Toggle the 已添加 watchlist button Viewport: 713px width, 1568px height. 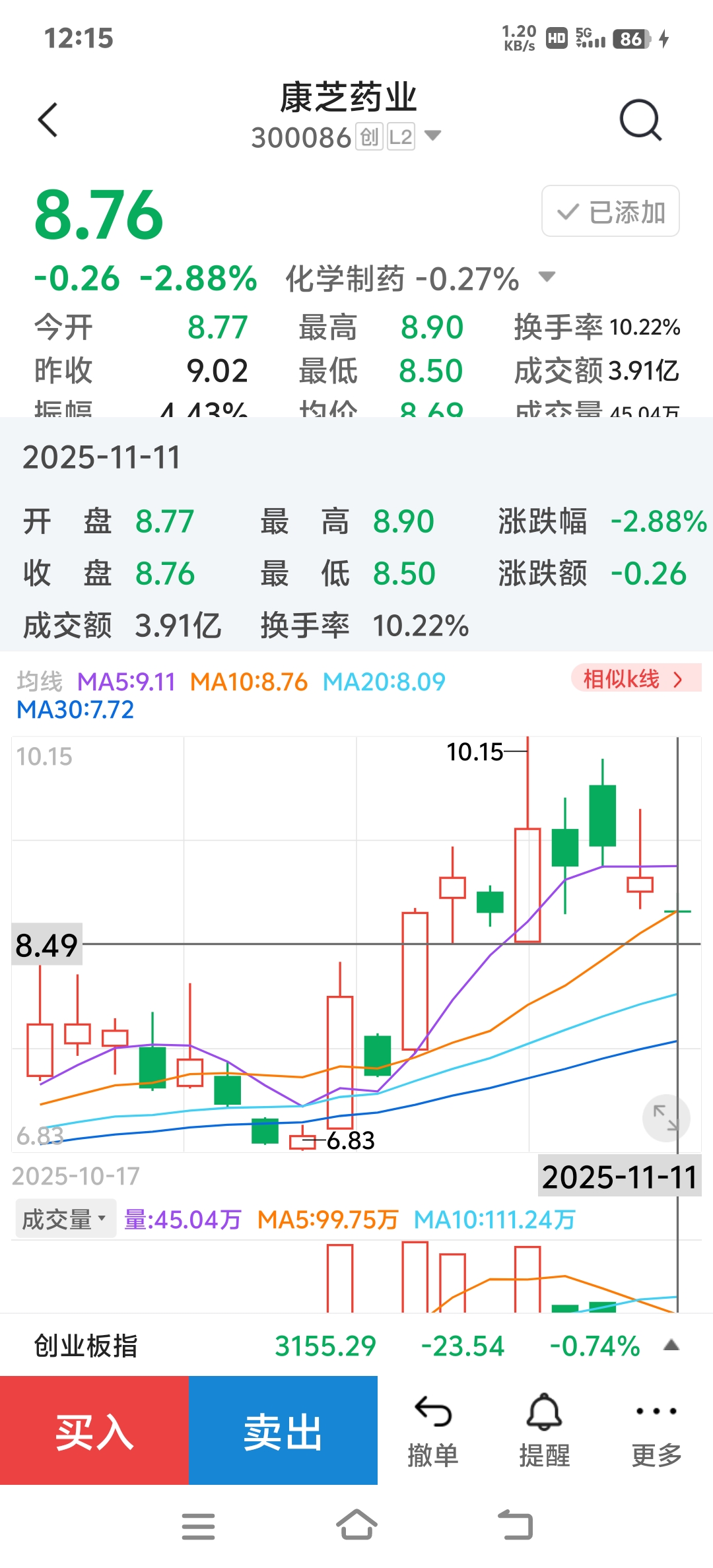(x=611, y=211)
